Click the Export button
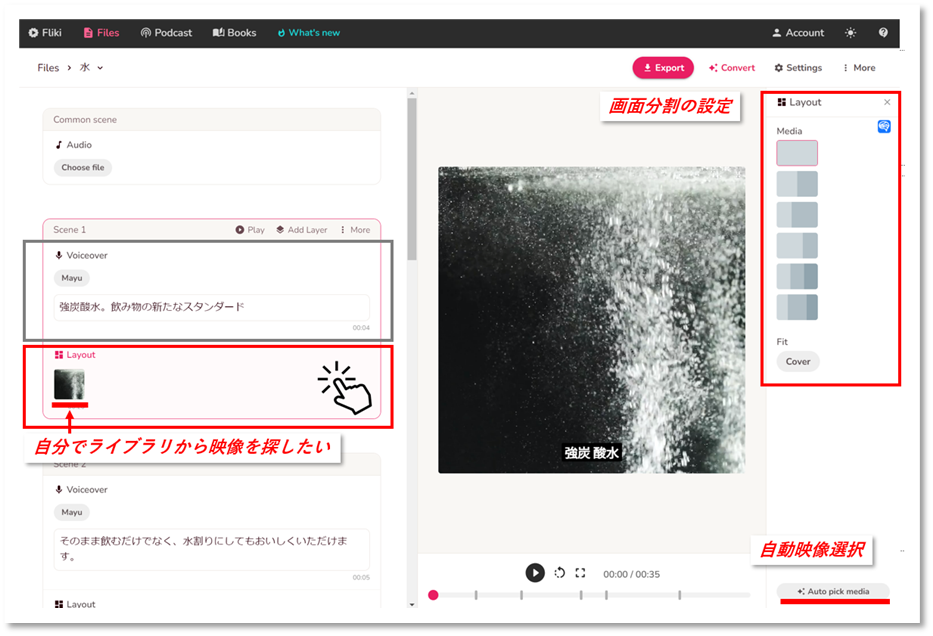 (x=663, y=68)
